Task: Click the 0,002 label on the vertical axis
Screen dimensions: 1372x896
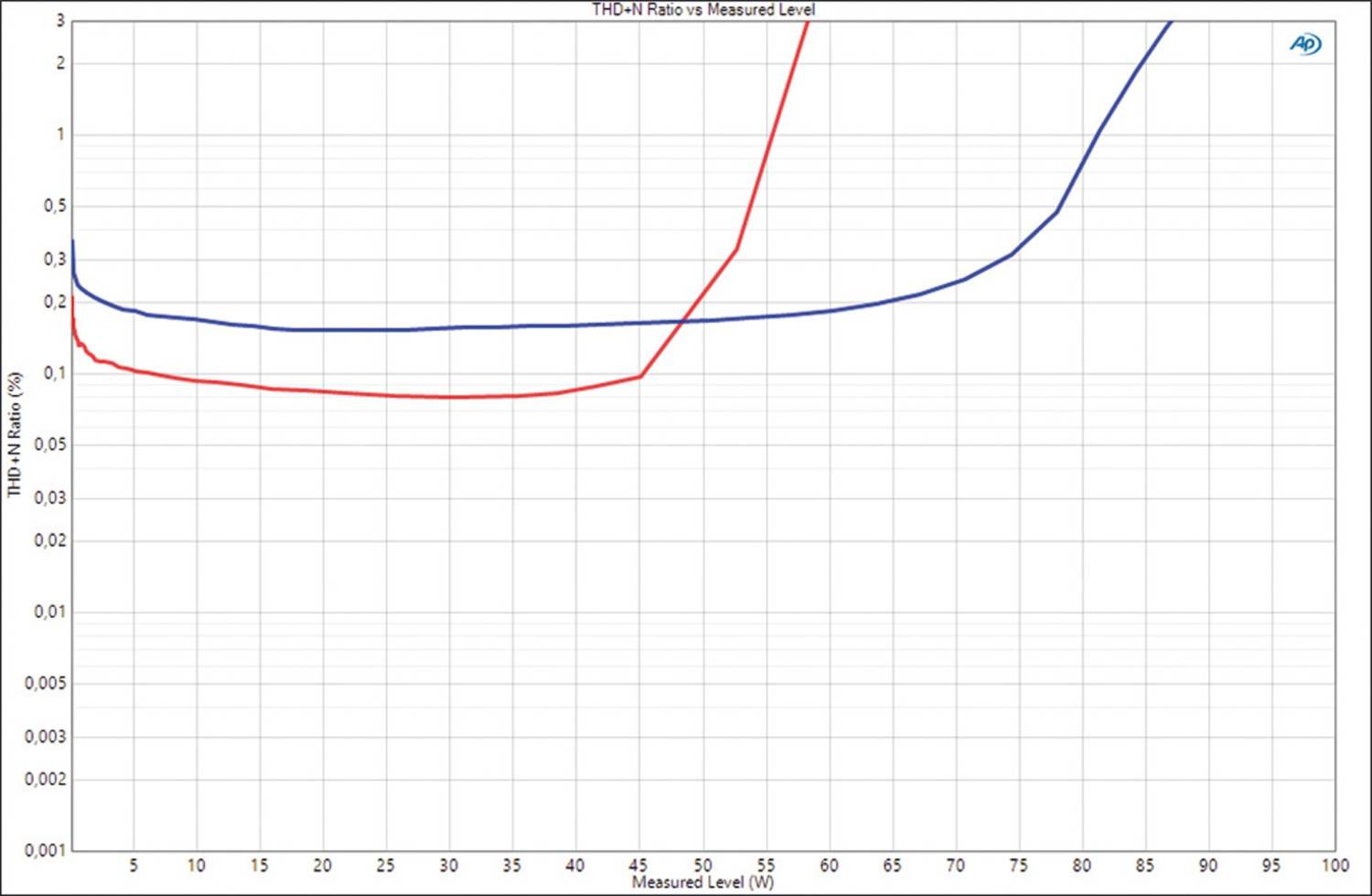Action: (46, 779)
